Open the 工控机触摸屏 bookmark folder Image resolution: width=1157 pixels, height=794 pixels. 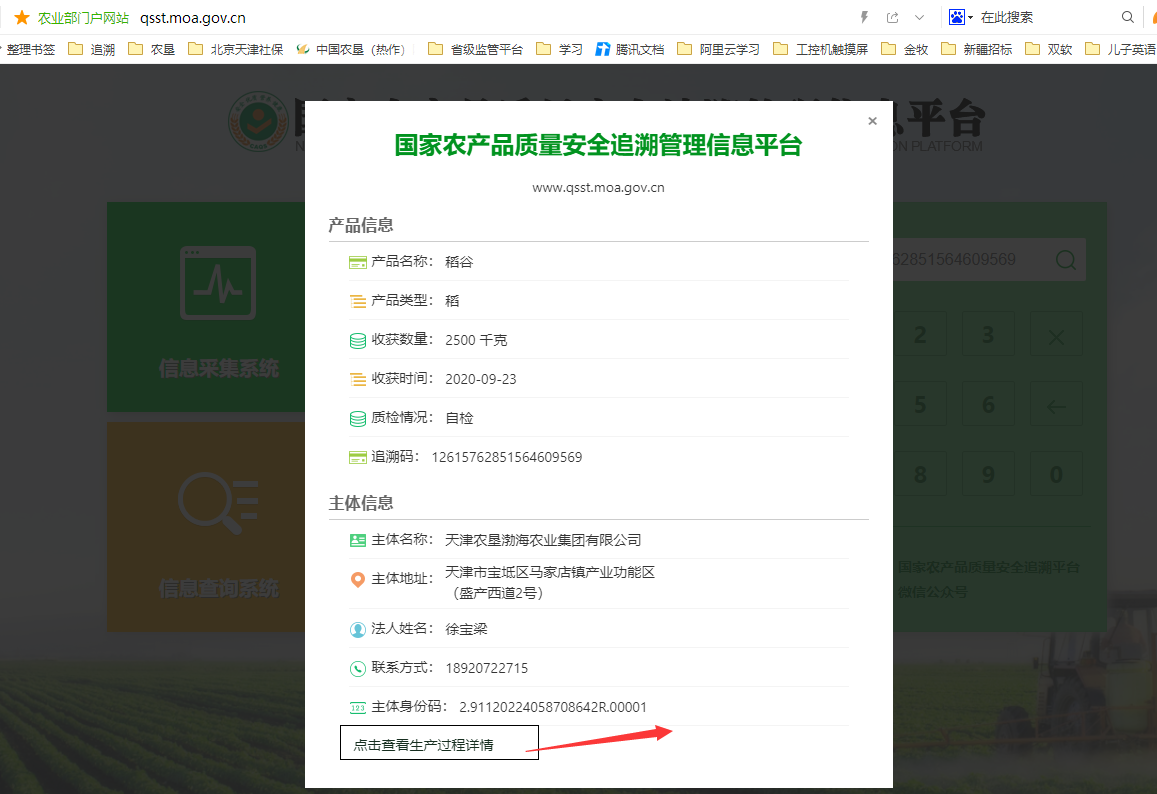click(x=821, y=49)
